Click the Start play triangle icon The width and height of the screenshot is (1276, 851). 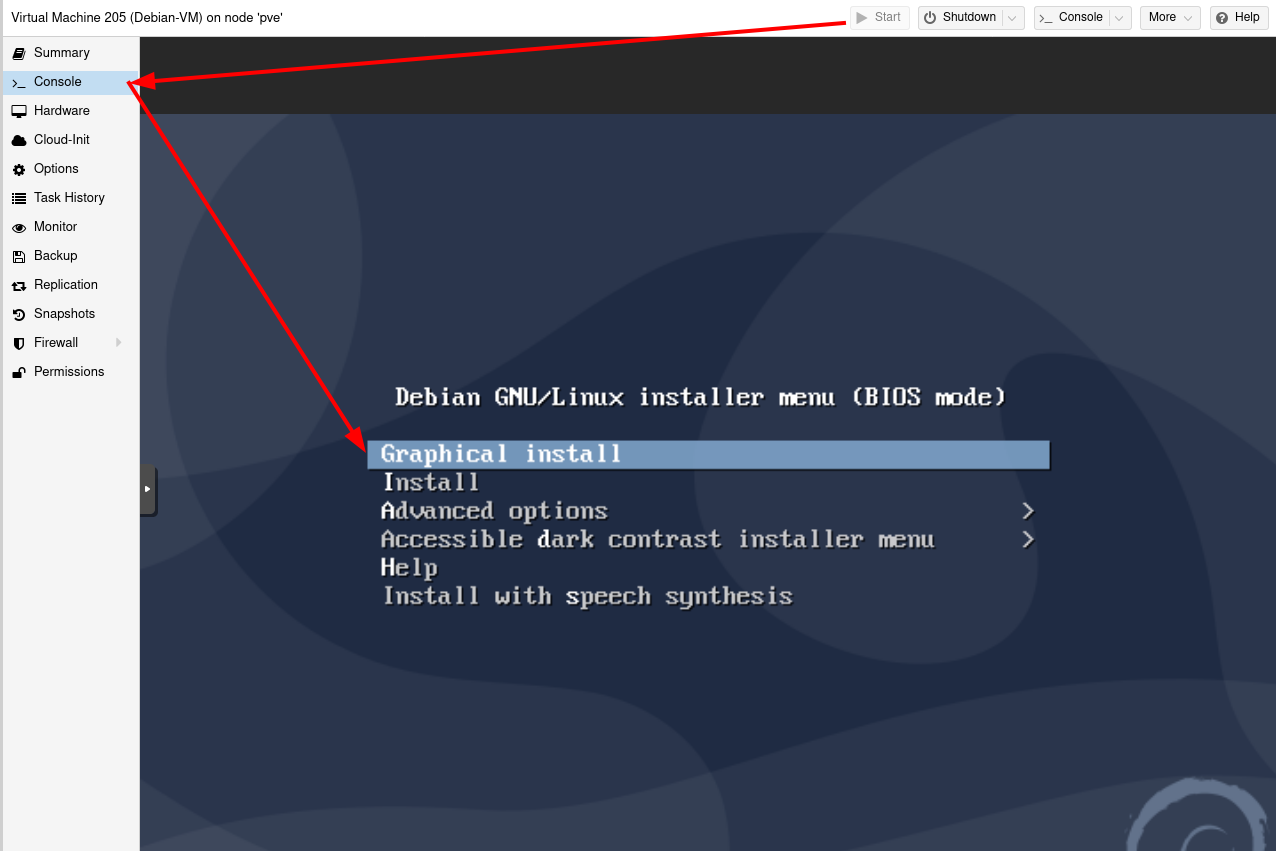(862, 18)
